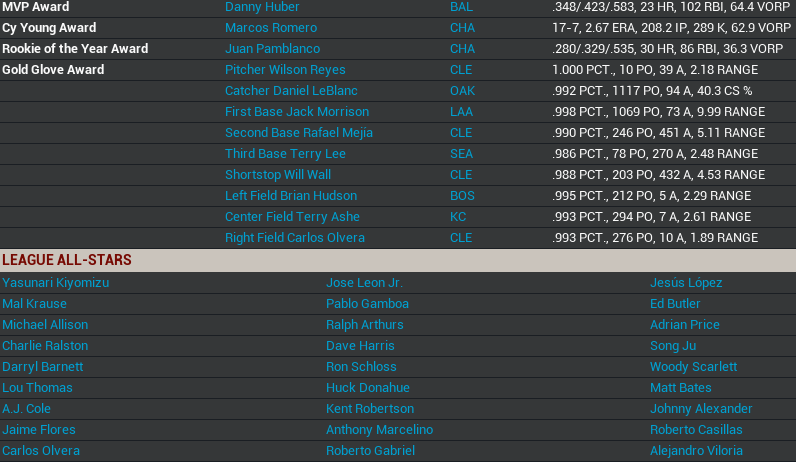This screenshot has height=462, width=796.
Task: Open Second Base Rafael Mejia's page
Action: 298,133
